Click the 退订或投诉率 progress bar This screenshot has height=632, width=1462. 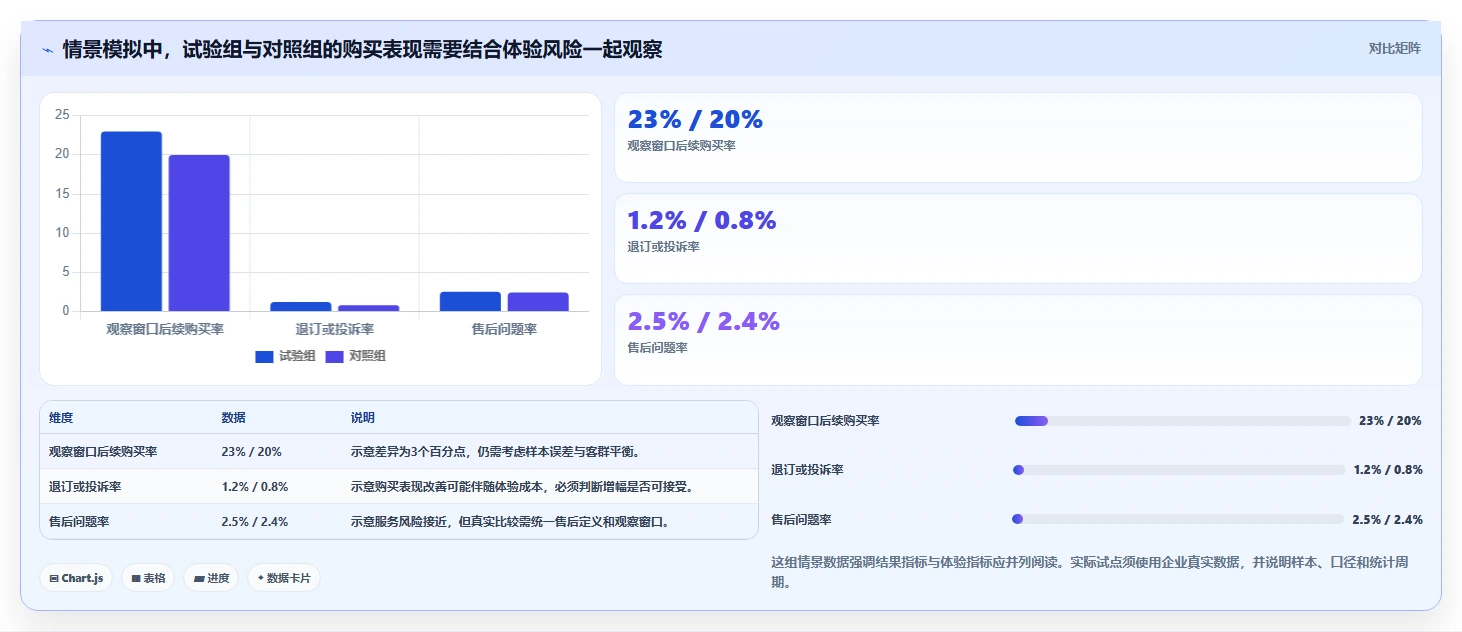[x=1180, y=470]
